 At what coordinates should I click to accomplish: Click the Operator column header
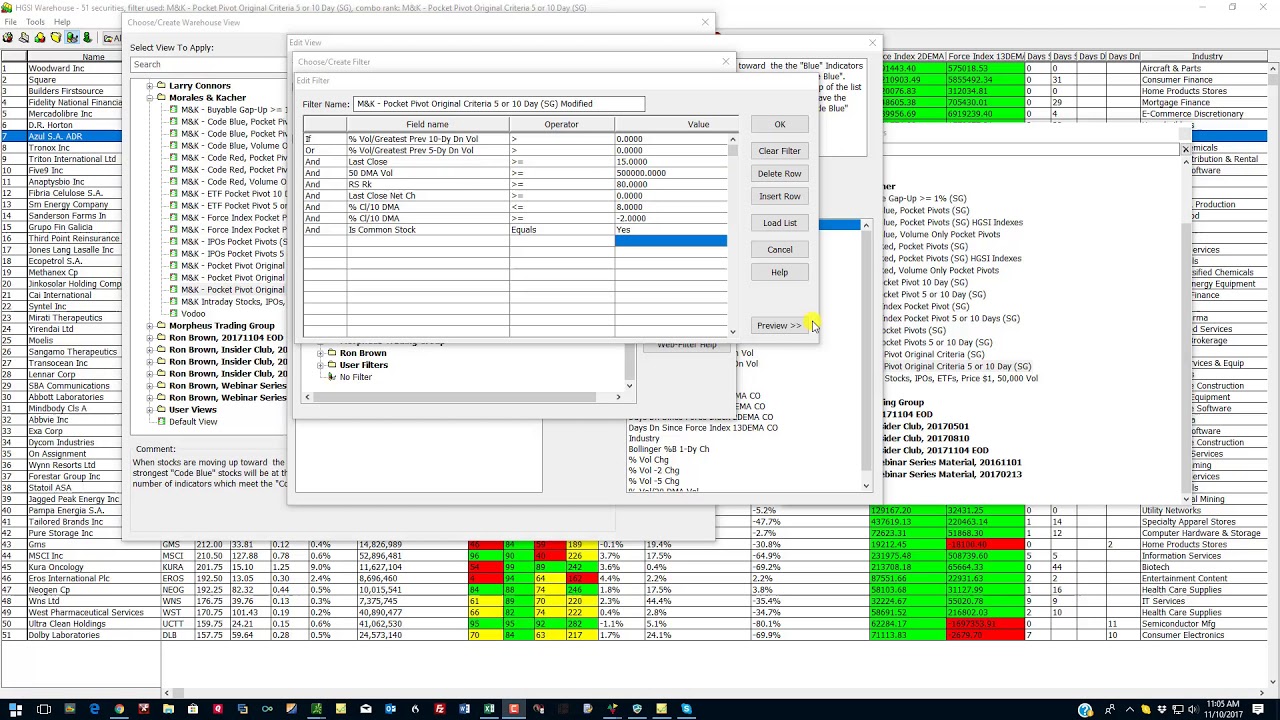coord(561,125)
